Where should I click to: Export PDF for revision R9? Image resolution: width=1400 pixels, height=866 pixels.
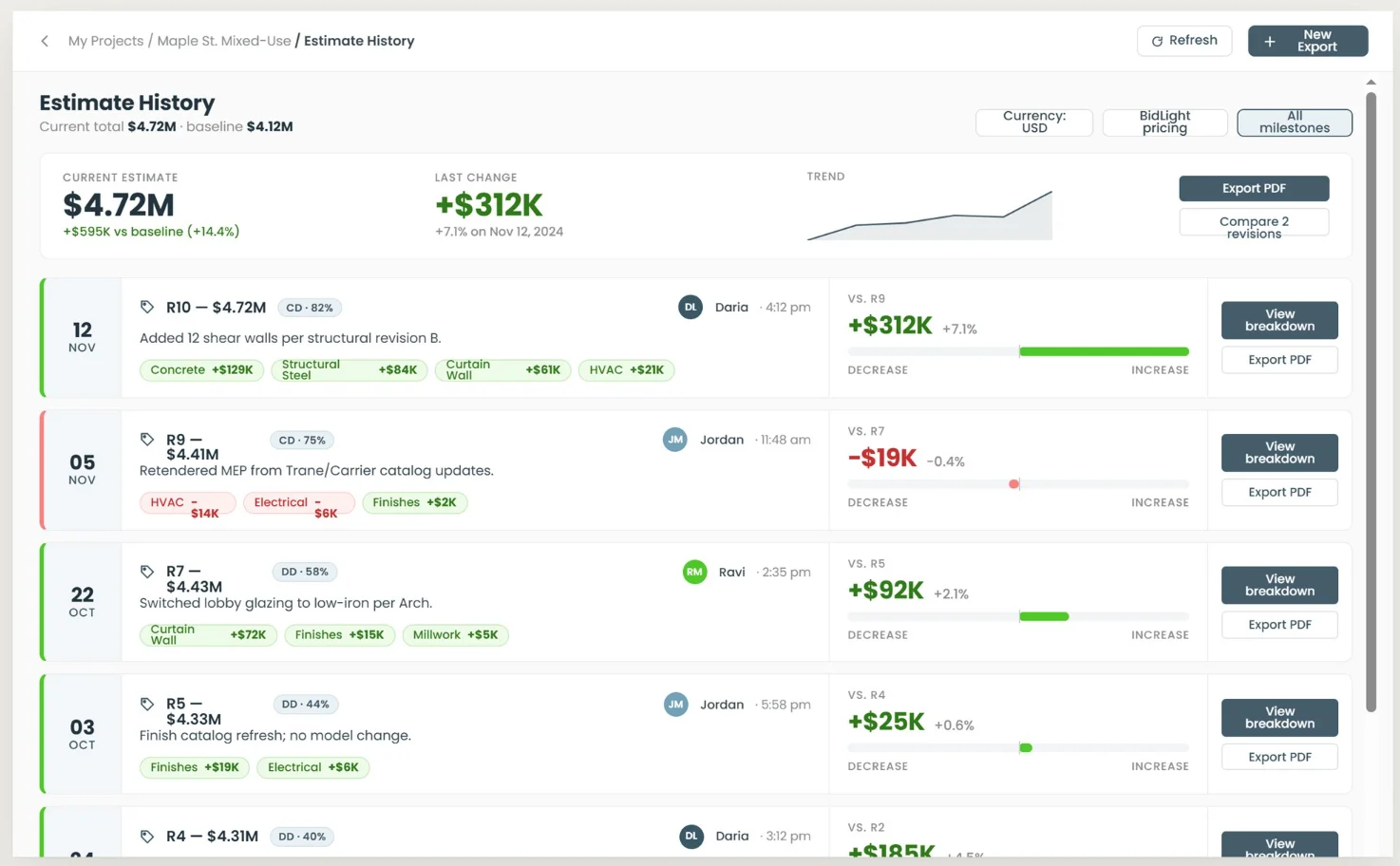1279,492
